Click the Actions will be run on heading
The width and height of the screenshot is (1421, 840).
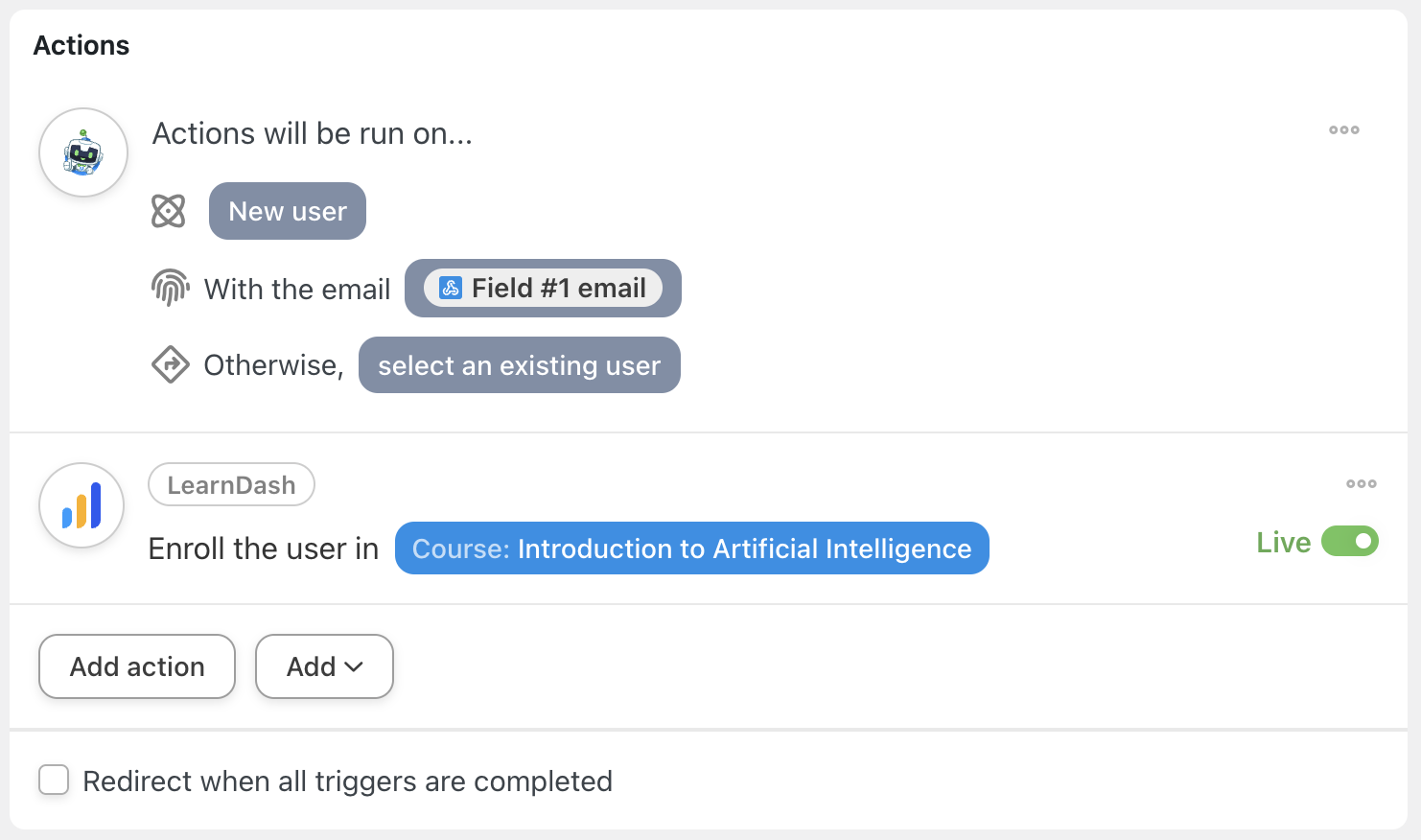(x=313, y=133)
